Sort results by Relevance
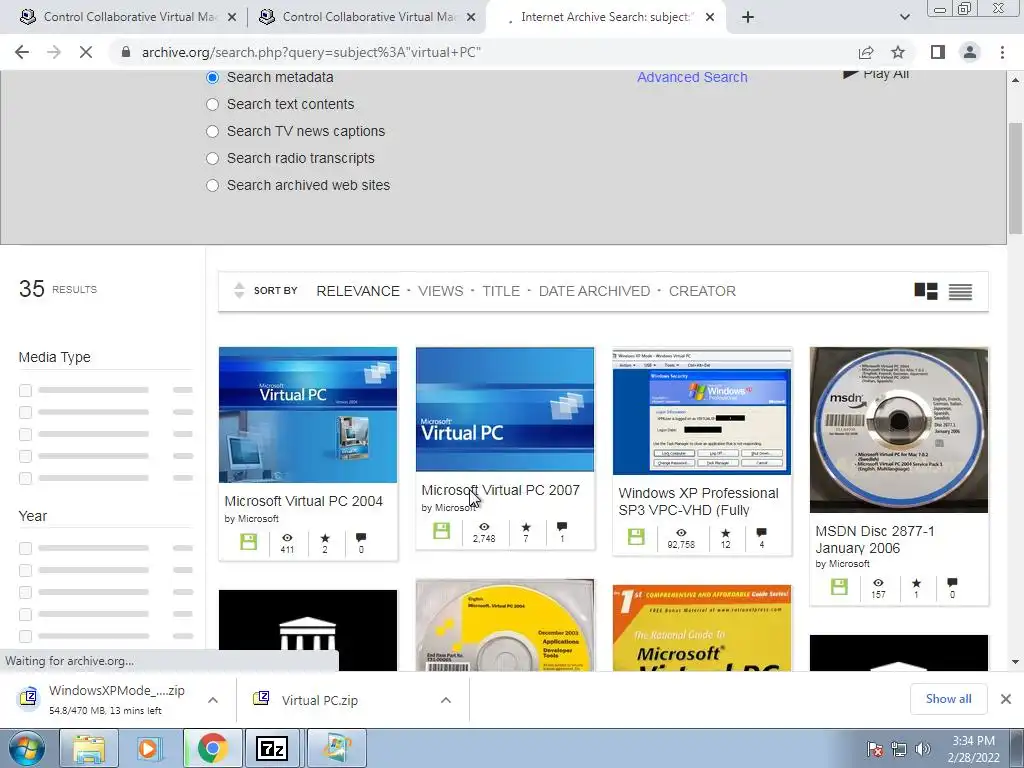This screenshot has width=1024, height=768. [x=358, y=291]
